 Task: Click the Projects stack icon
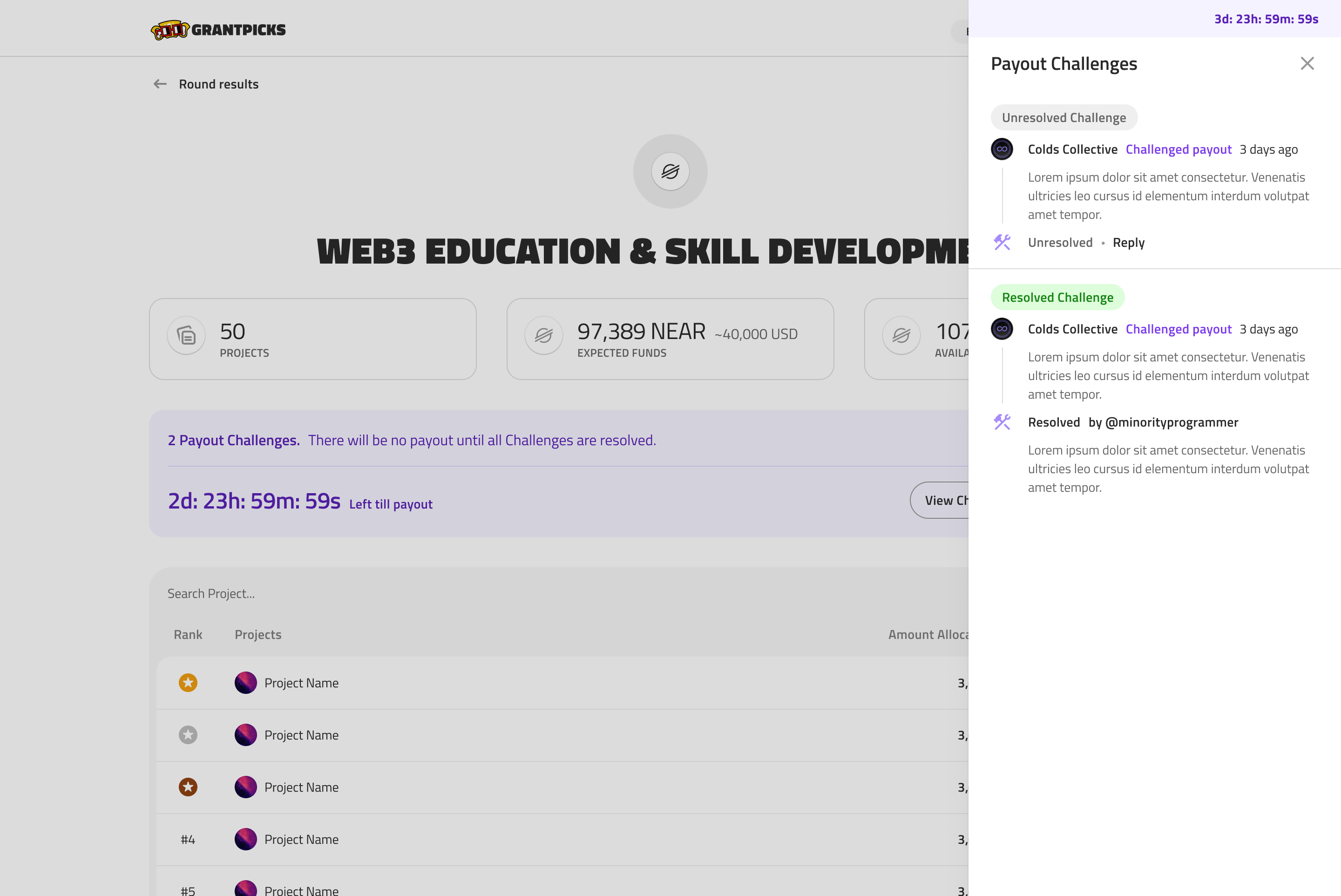186,335
